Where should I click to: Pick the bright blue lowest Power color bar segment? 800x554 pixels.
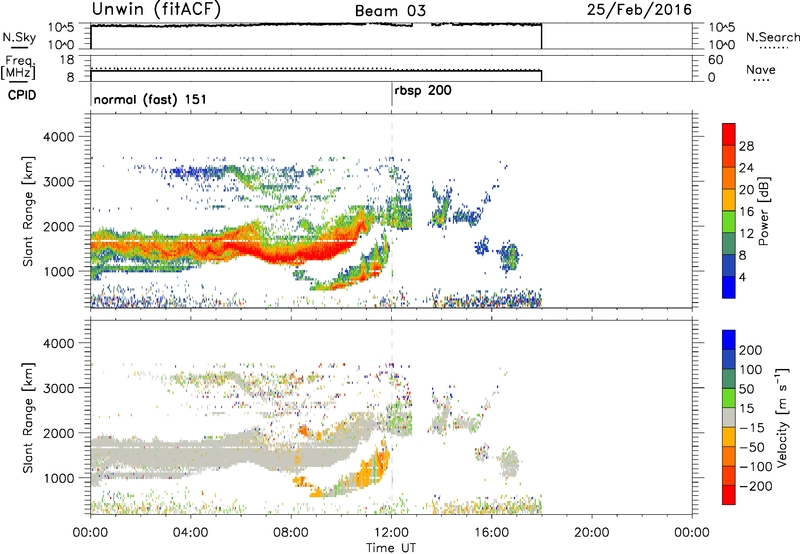click(x=729, y=287)
